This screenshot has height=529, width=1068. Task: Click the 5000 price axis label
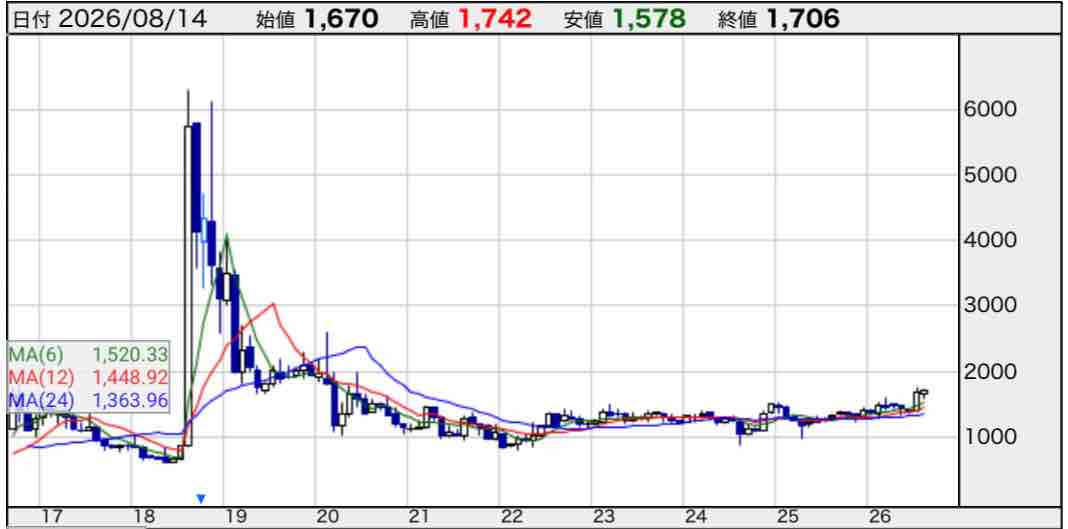tap(991, 175)
